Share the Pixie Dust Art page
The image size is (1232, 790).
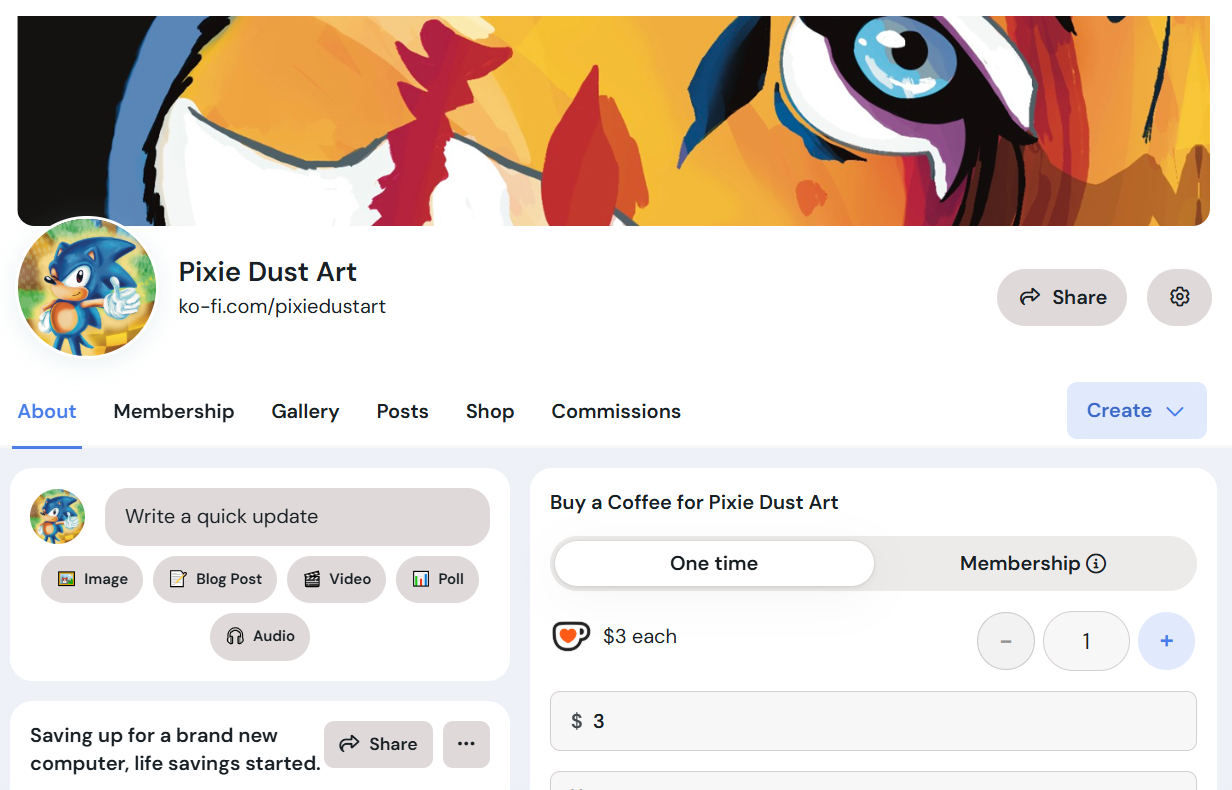click(1062, 297)
